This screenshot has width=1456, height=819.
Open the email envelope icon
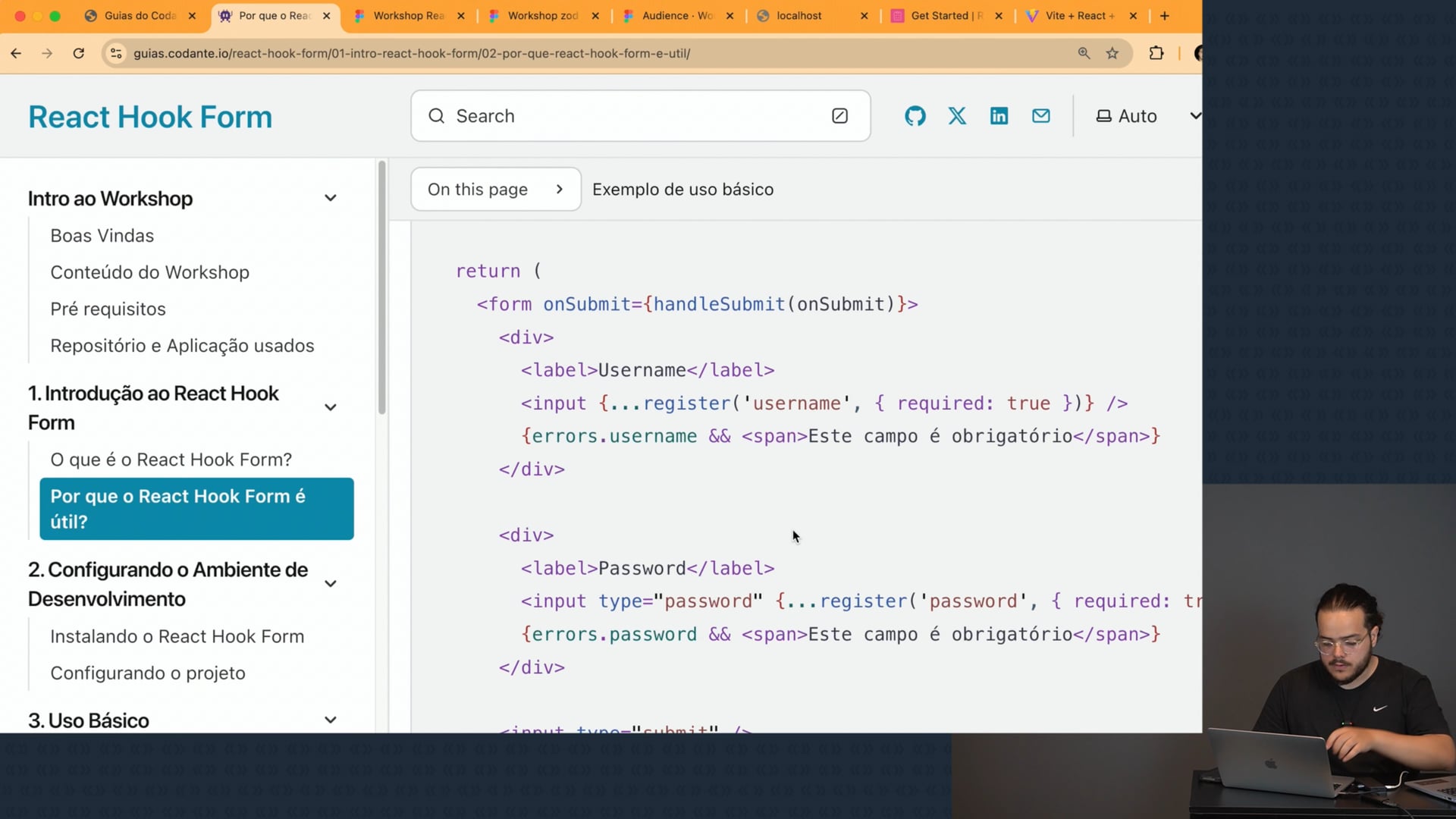tap(1041, 116)
